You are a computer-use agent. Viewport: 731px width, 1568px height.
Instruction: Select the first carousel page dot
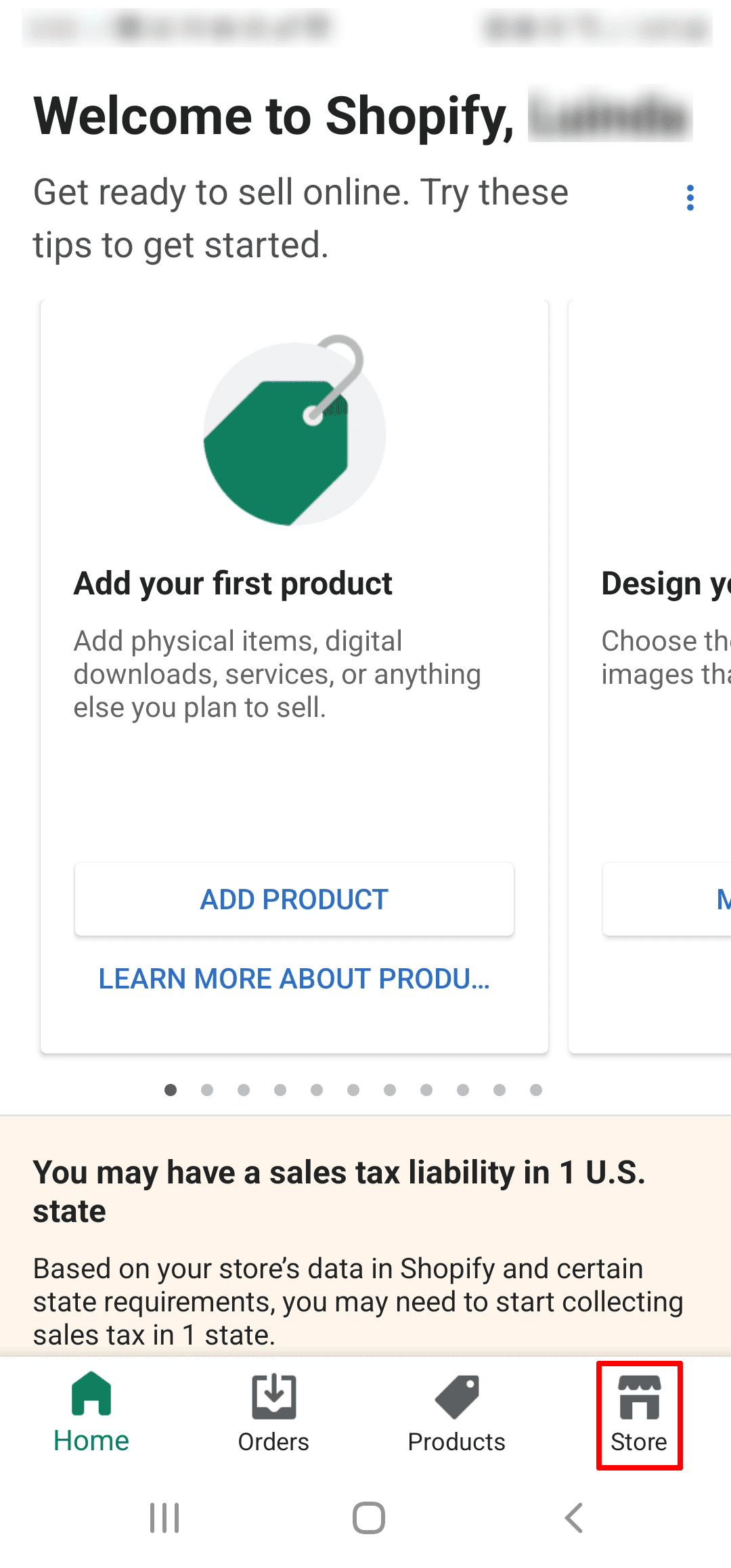pyautogui.click(x=171, y=1090)
